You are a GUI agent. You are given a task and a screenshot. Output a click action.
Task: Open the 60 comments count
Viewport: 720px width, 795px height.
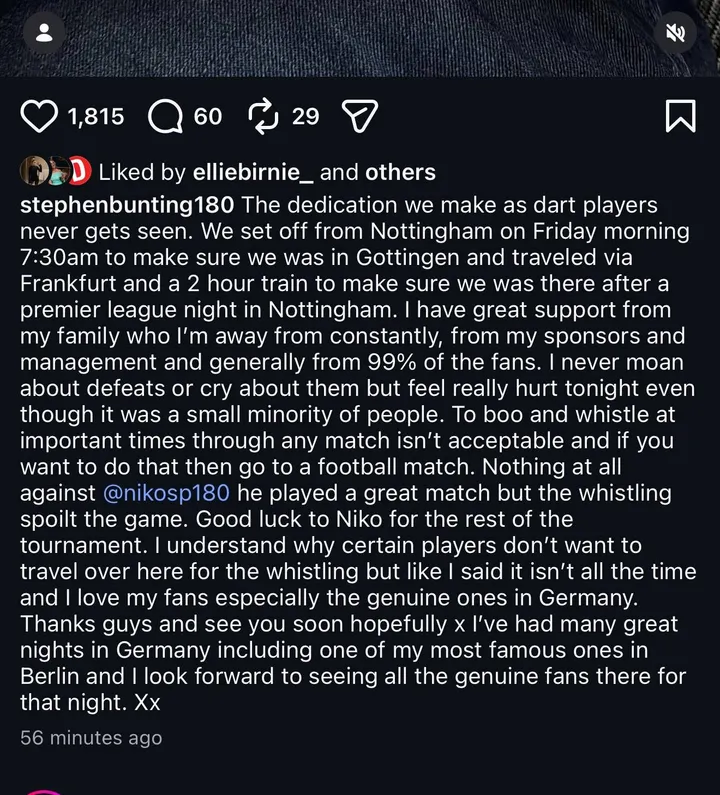208,117
